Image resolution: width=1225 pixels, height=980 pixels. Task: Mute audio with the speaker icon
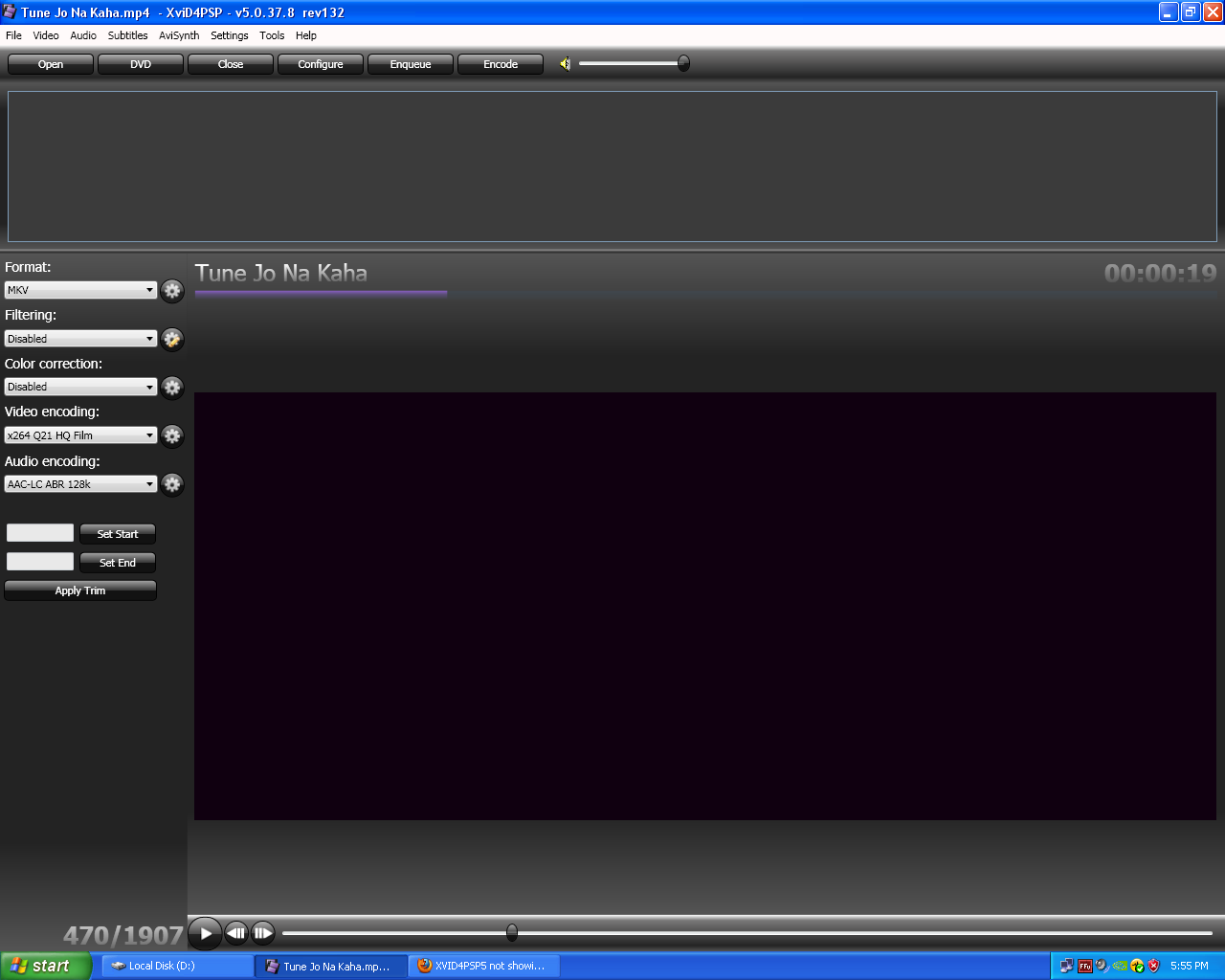pyautogui.click(x=565, y=64)
